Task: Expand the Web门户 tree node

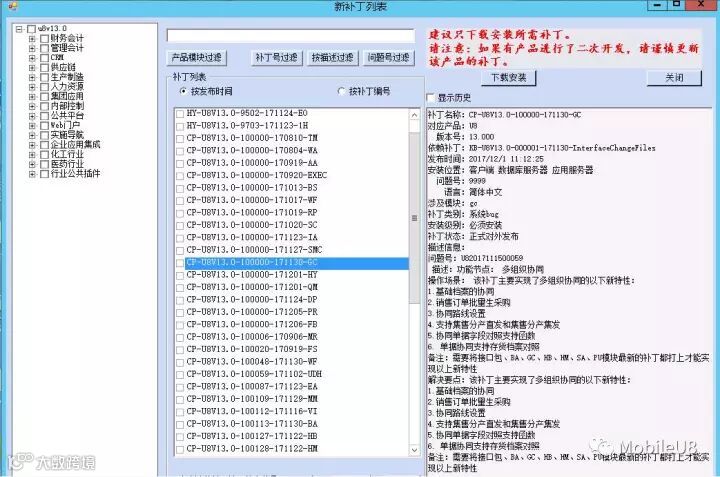Action: pyautogui.click(x=32, y=125)
